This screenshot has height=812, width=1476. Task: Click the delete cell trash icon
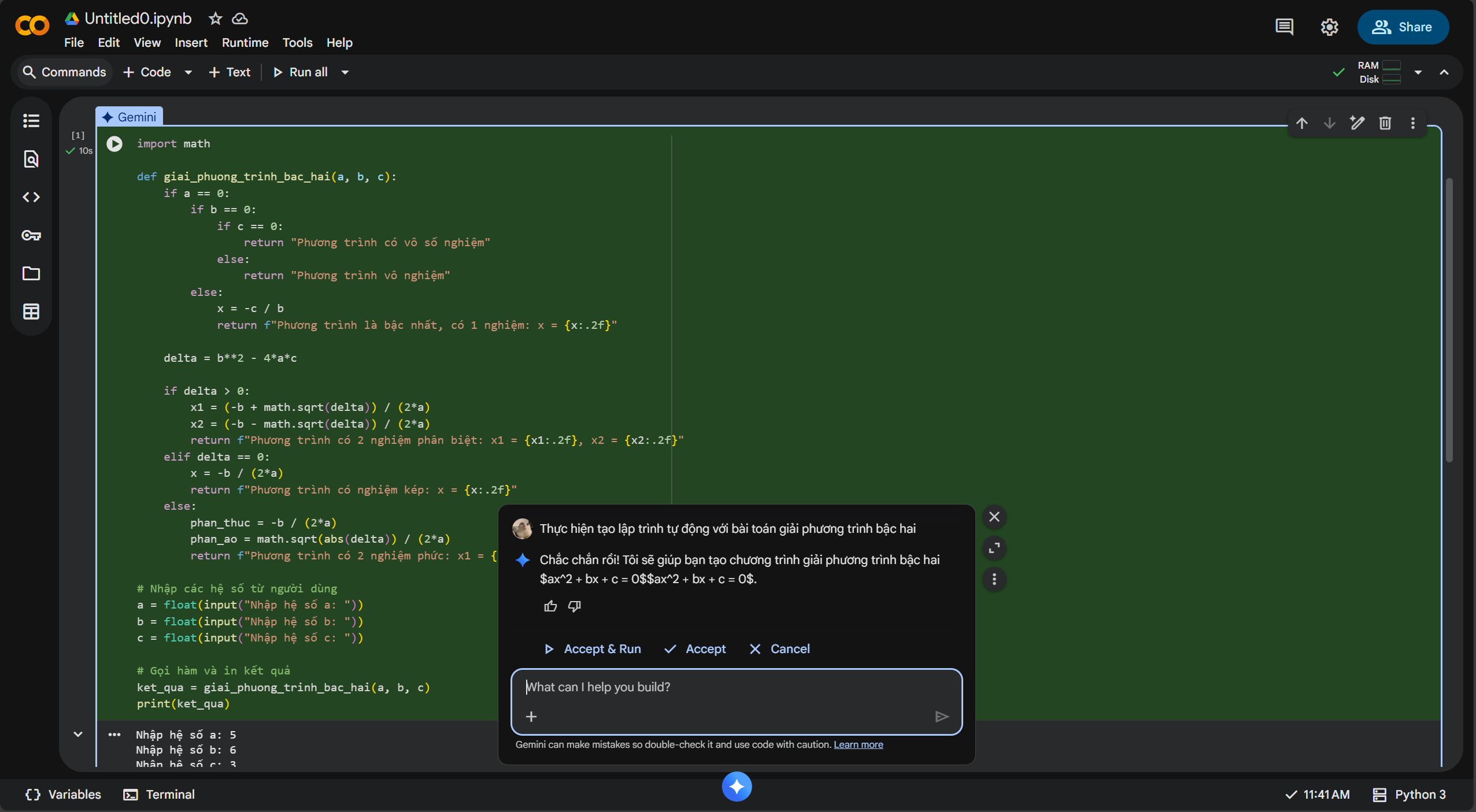point(1385,123)
